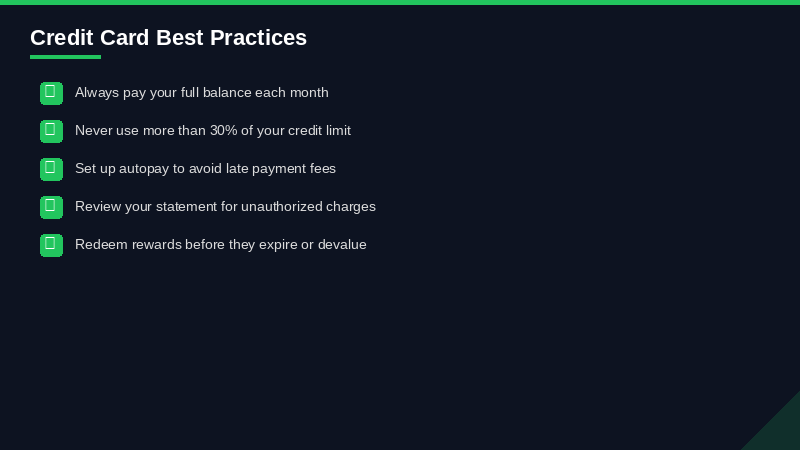Click the green accent bar atop the slide
Screen dimensions: 800x450
click(400, 2)
